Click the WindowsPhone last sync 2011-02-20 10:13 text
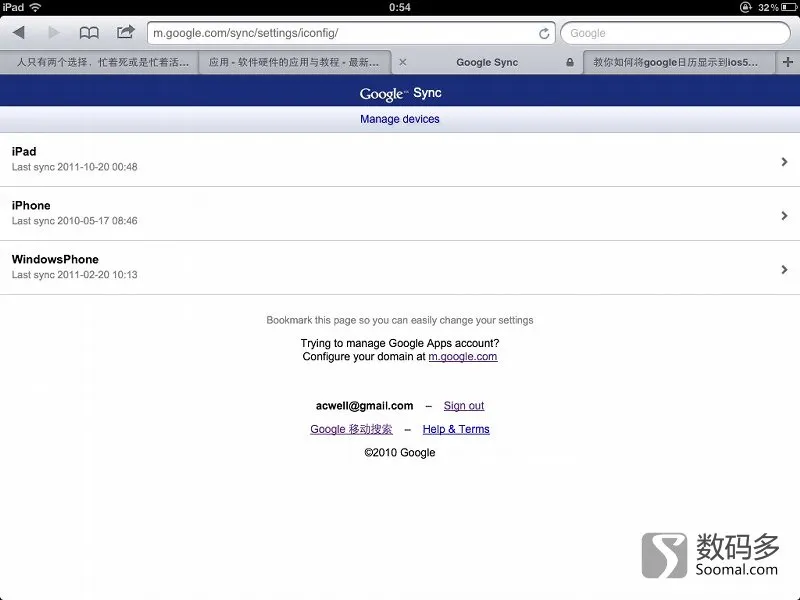 pos(74,274)
